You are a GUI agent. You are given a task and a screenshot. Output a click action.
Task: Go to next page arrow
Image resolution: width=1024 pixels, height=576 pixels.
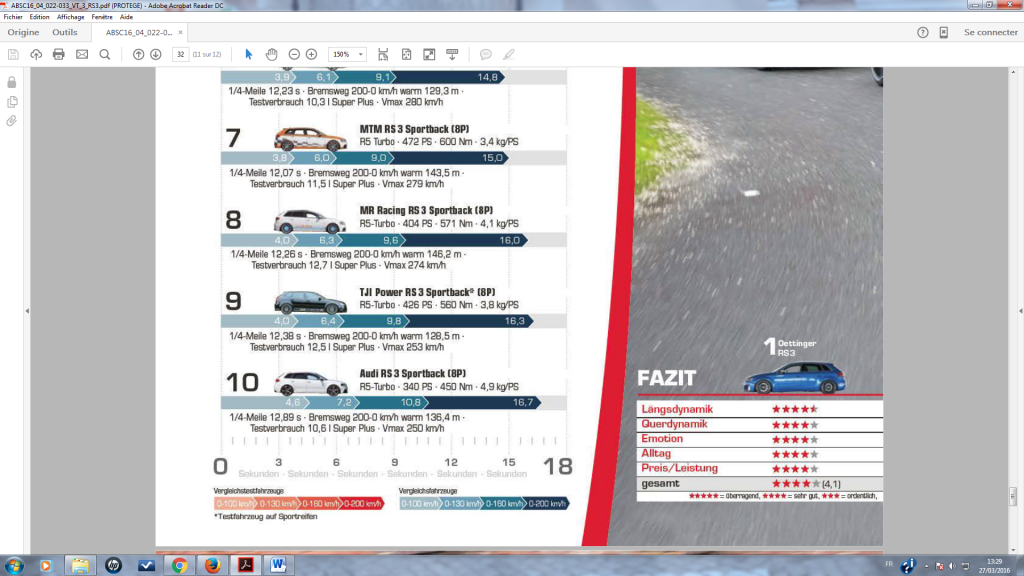coord(155,54)
